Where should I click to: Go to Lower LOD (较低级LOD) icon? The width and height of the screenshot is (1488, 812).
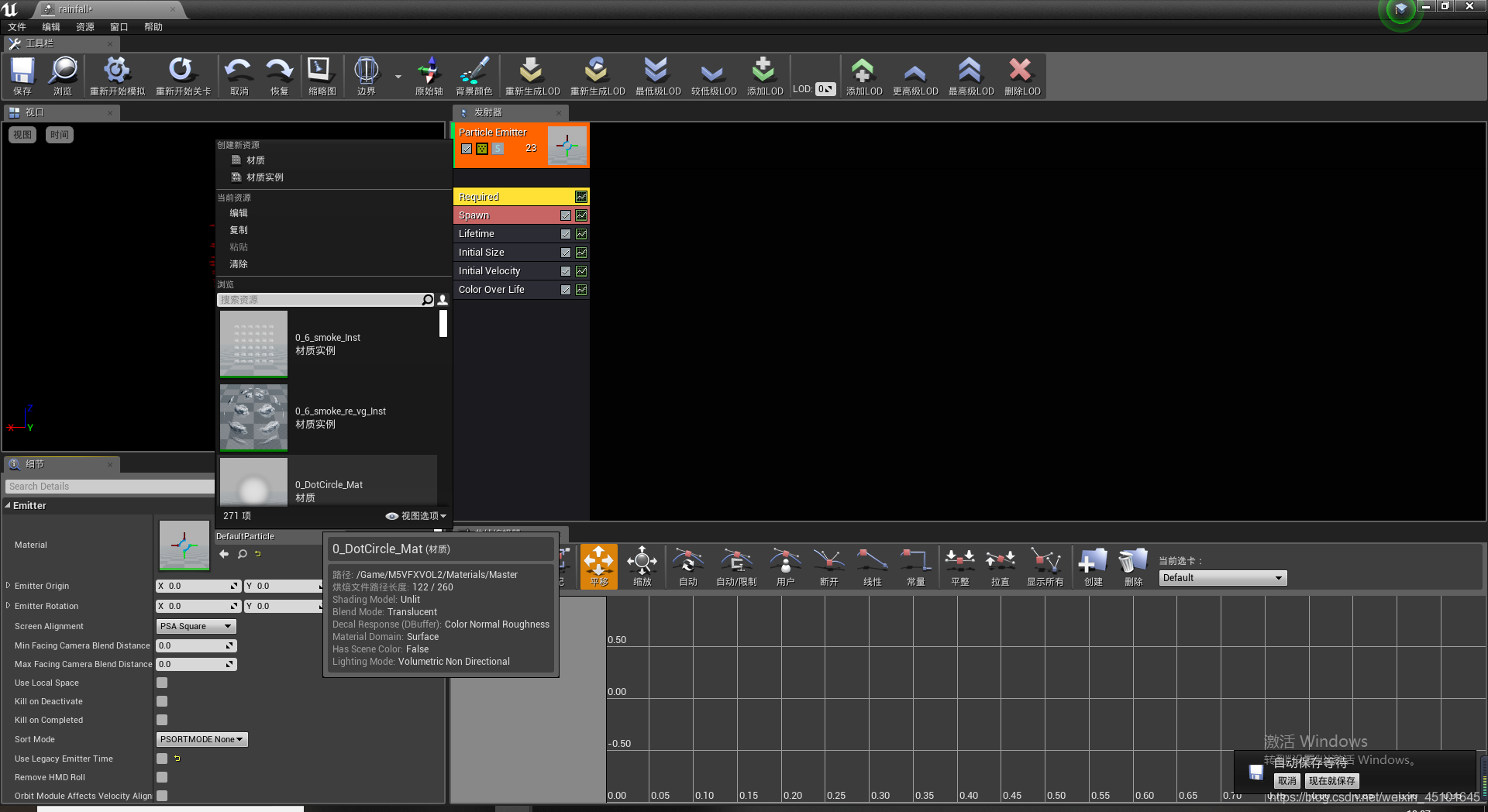click(714, 75)
